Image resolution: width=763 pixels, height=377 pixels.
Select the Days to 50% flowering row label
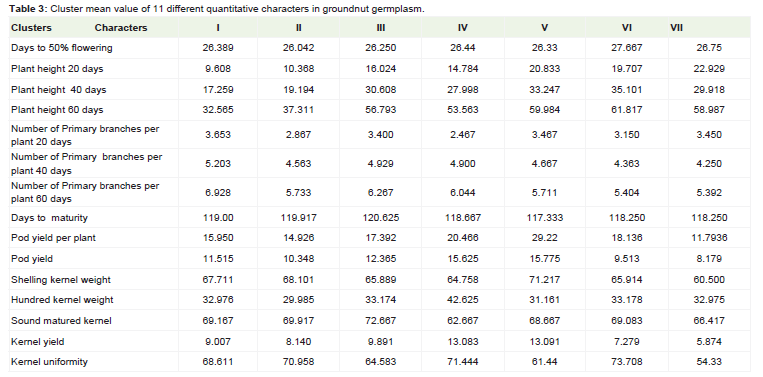point(62,48)
